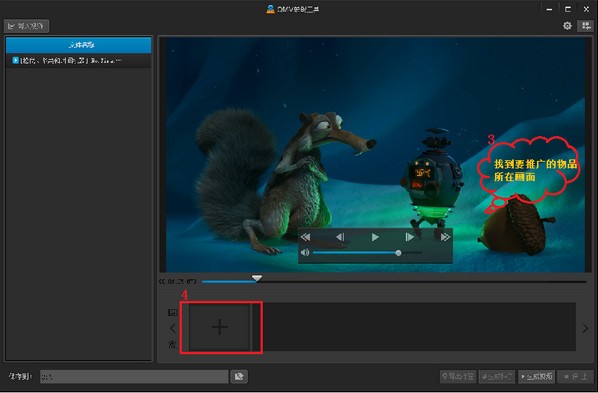Play the video with the center play button
The width and height of the screenshot is (598, 393).
tap(375, 237)
